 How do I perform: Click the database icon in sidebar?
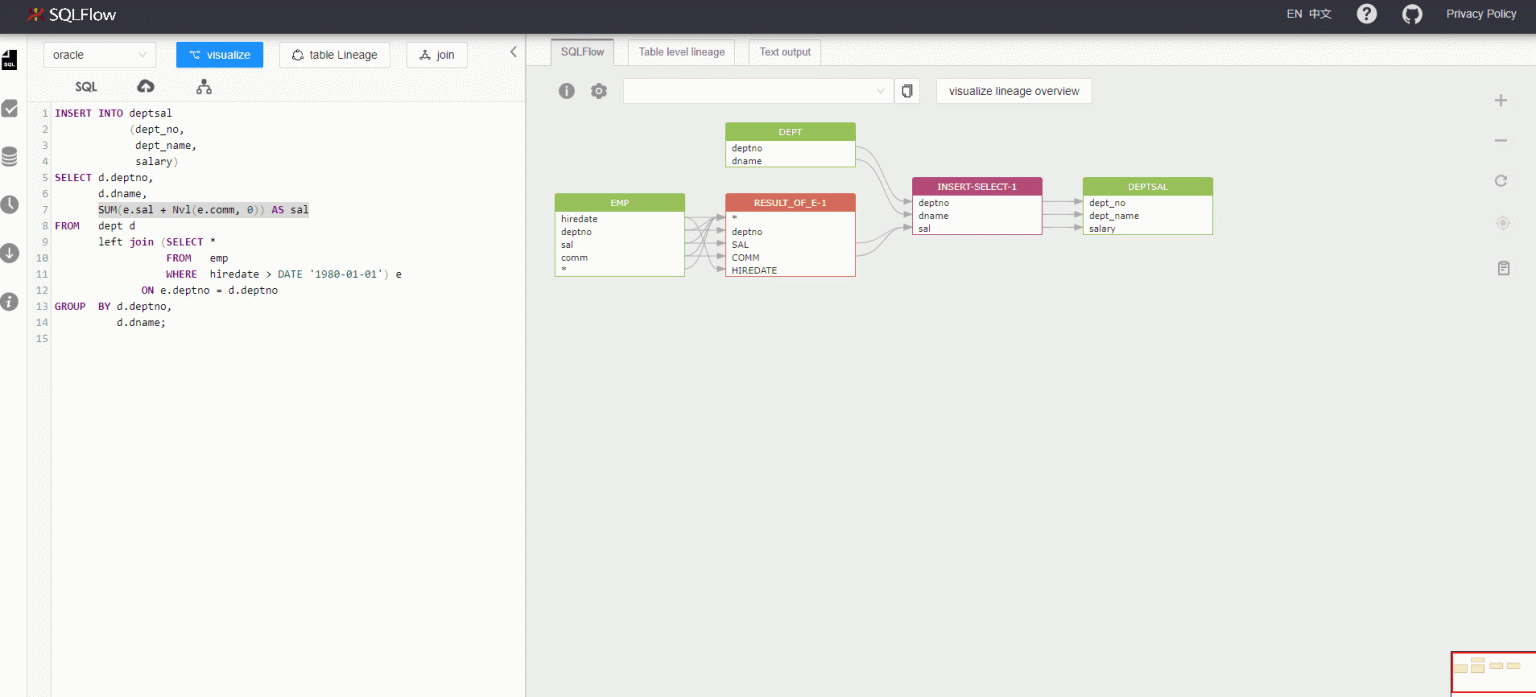tap(10, 157)
